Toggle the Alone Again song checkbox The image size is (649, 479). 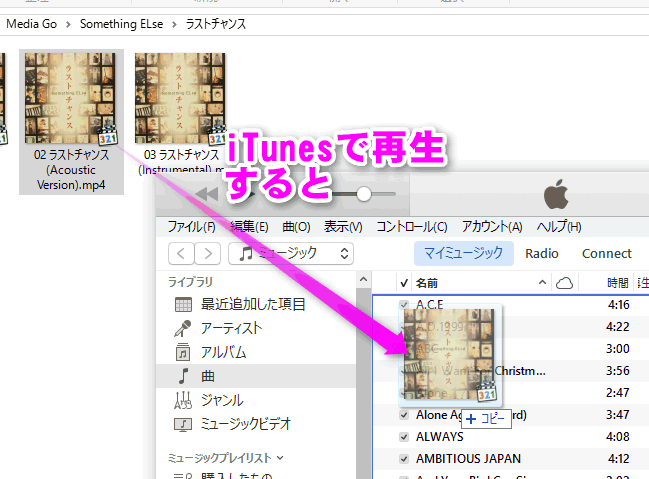pyautogui.click(x=404, y=414)
